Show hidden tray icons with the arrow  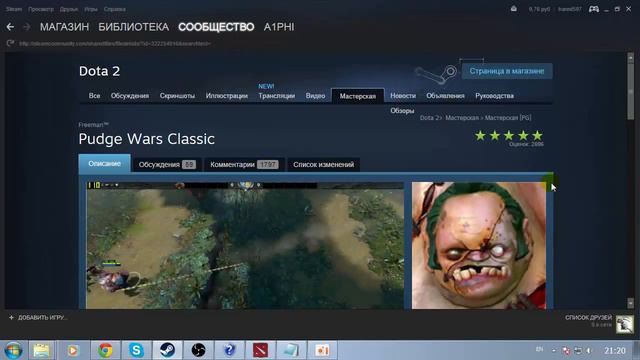point(554,351)
